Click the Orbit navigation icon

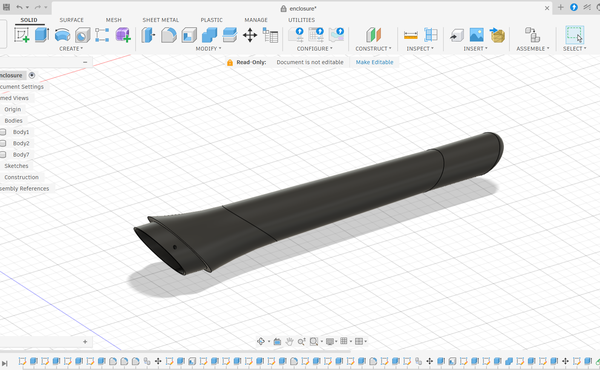tap(261, 341)
